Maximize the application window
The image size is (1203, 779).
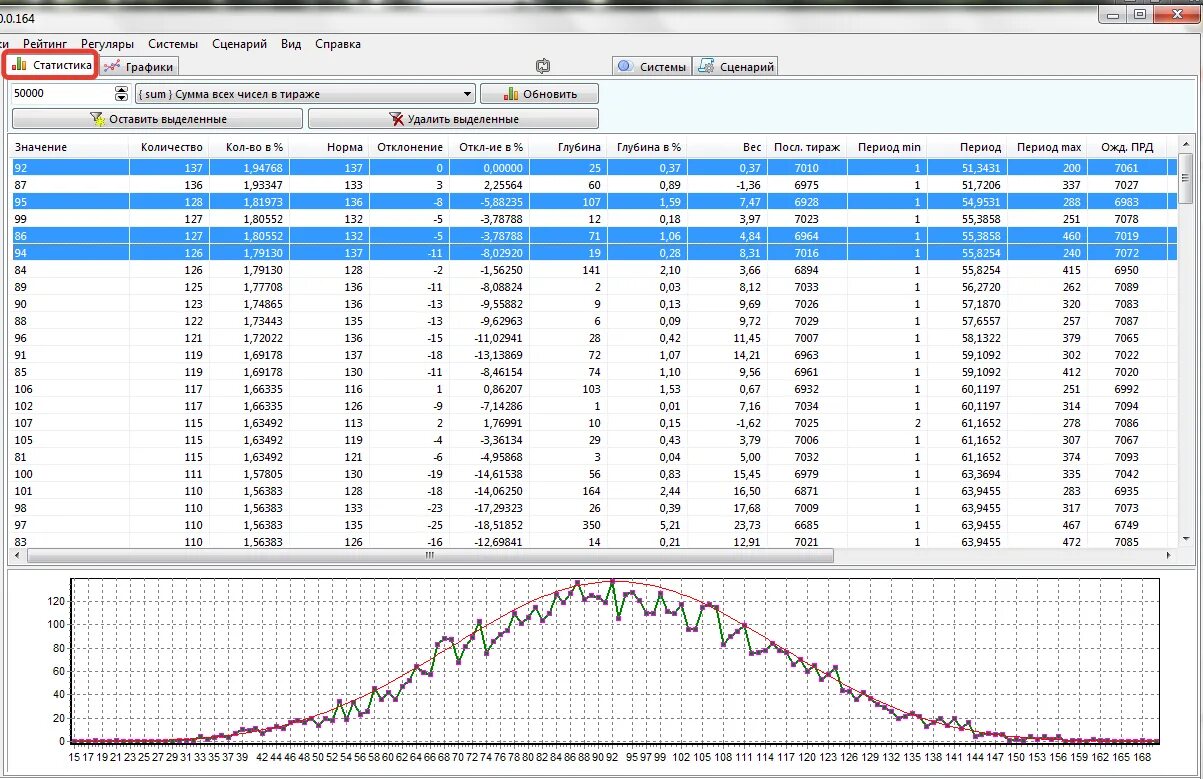pyautogui.click(x=1141, y=14)
